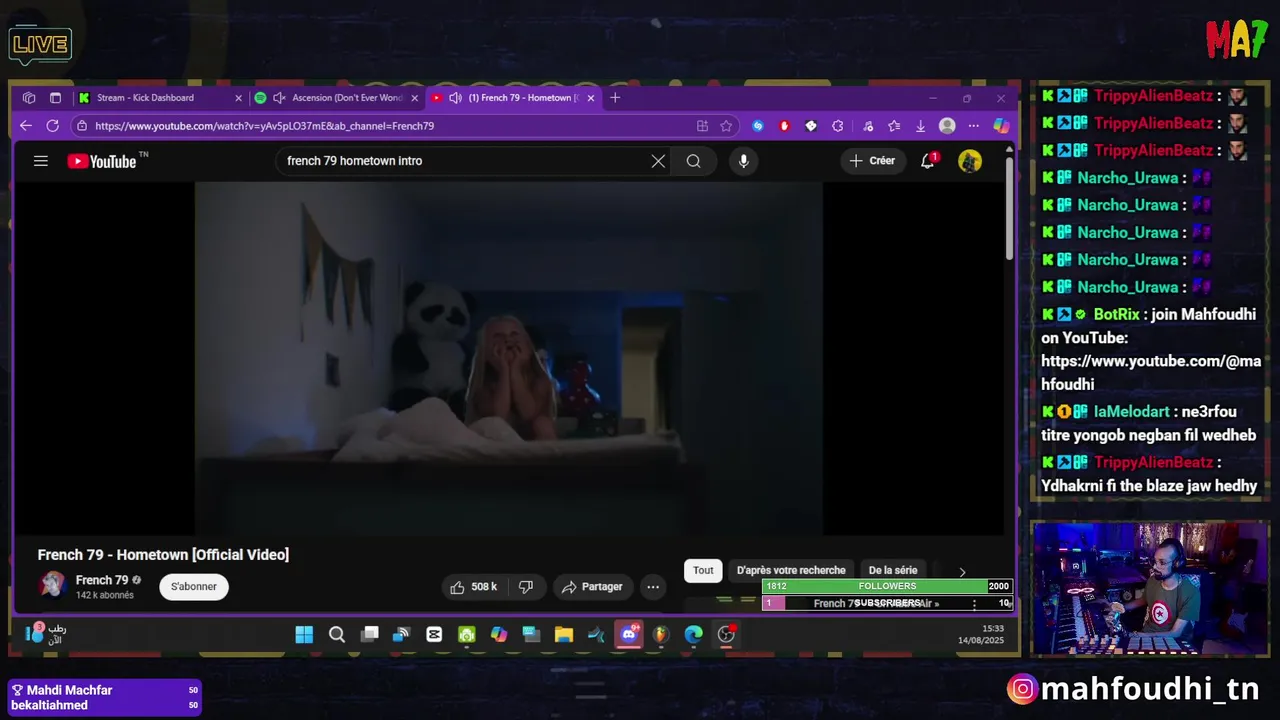Open the French 79 channel avatar

point(52,585)
